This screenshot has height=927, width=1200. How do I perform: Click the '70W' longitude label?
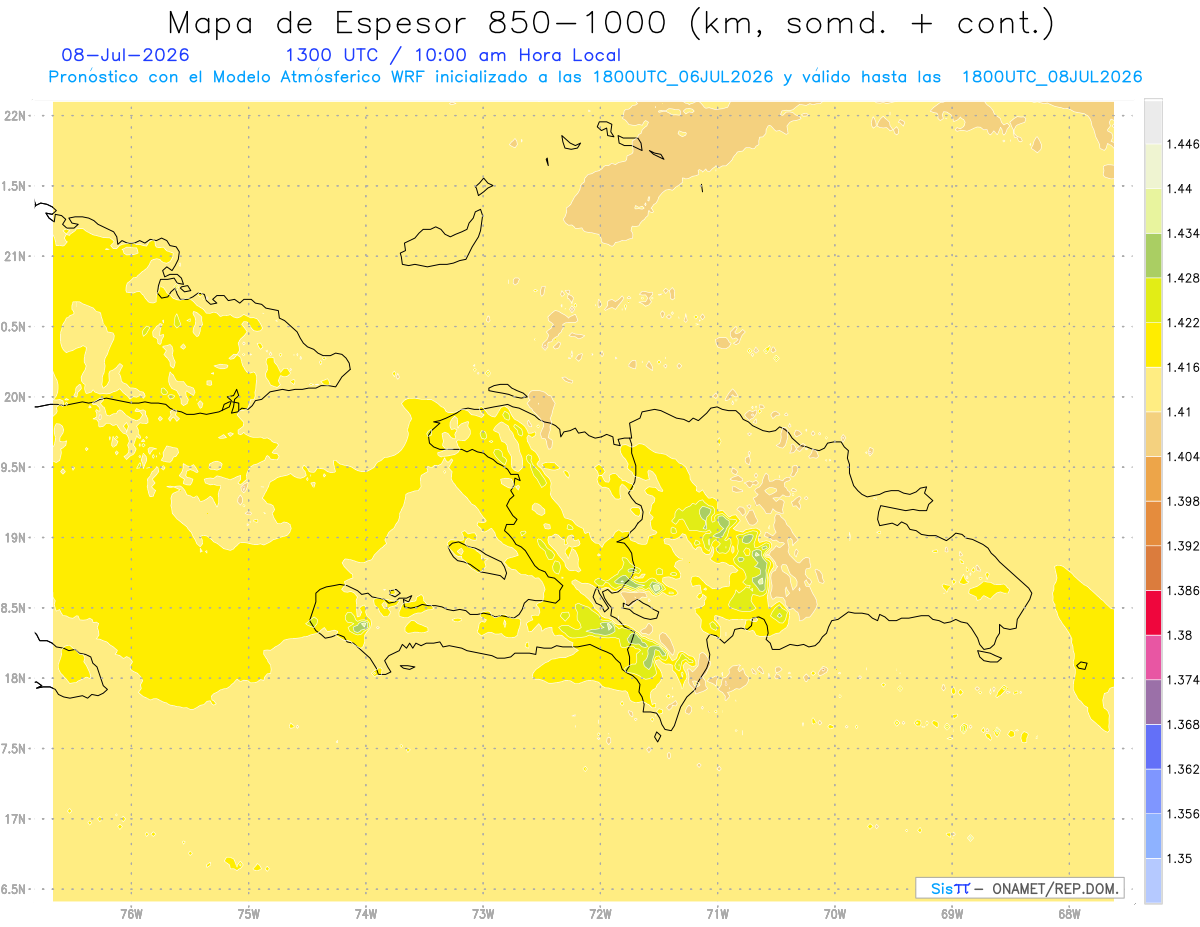pyautogui.click(x=834, y=913)
